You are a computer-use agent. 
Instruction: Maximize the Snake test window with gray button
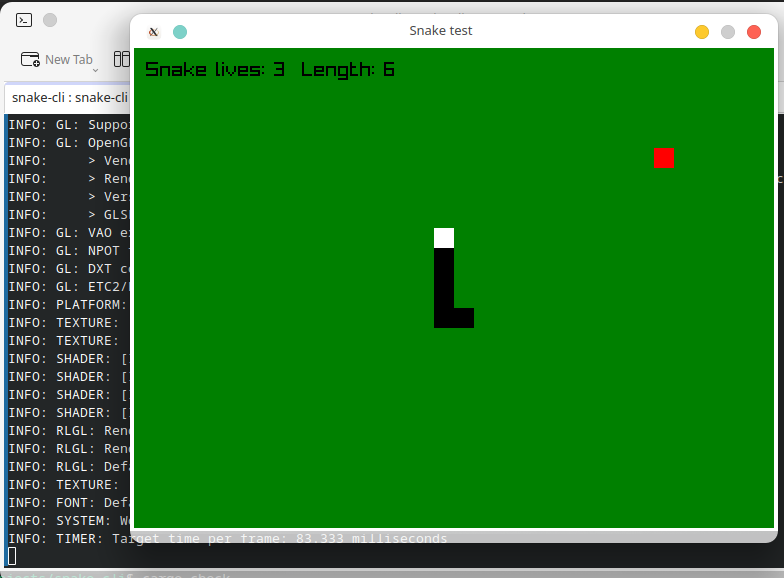(x=728, y=32)
